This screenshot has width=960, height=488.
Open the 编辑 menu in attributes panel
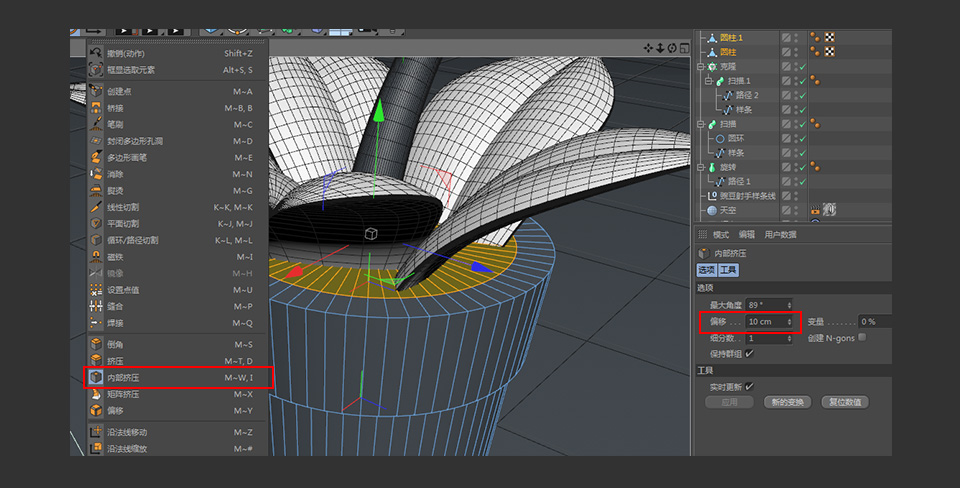[x=746, y=235]
